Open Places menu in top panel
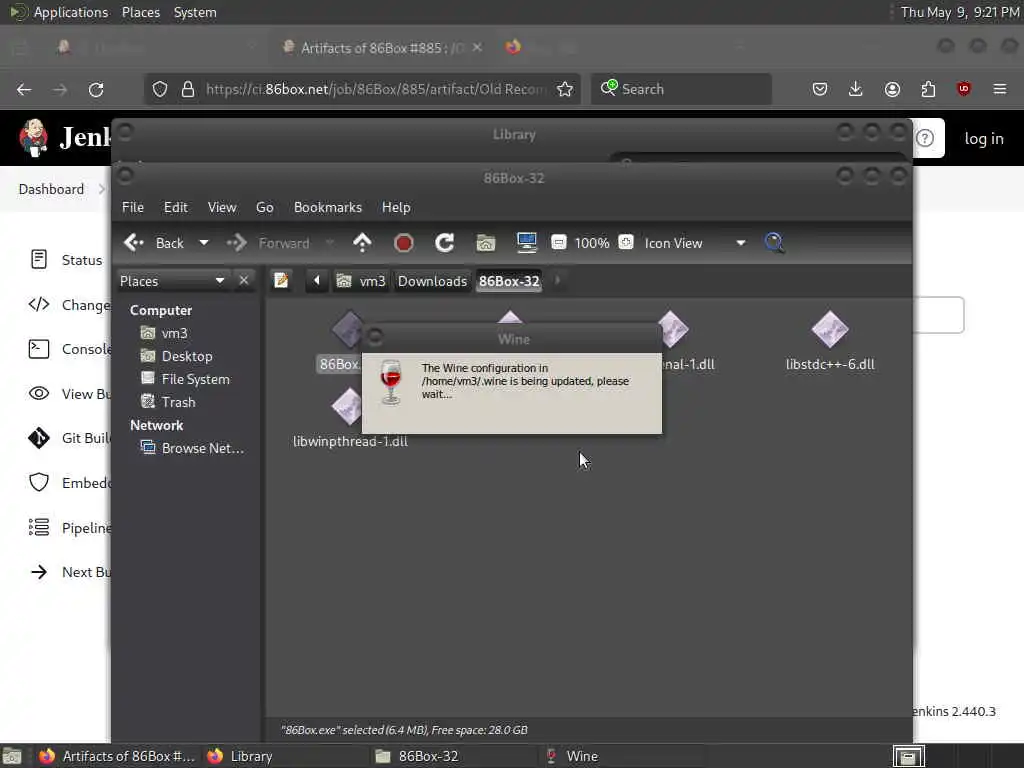This screenshot has height=768, width=1024. click(x=141, y=12)
